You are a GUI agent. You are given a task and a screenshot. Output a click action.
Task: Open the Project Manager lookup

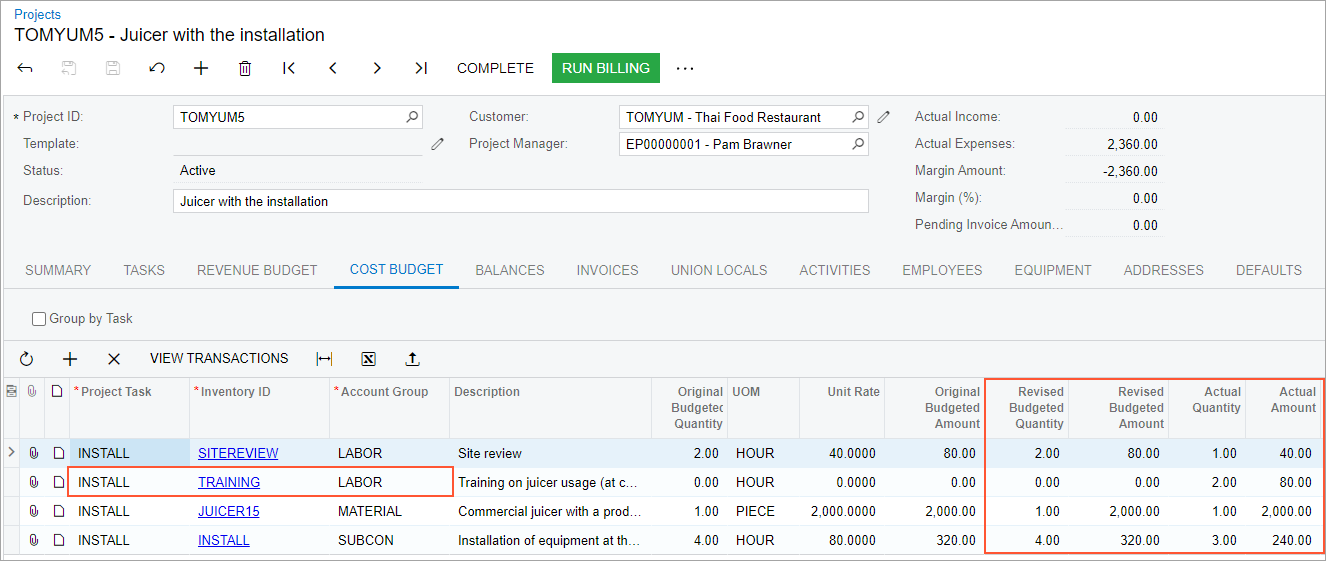pyautogui.click(x=858, y=144)
